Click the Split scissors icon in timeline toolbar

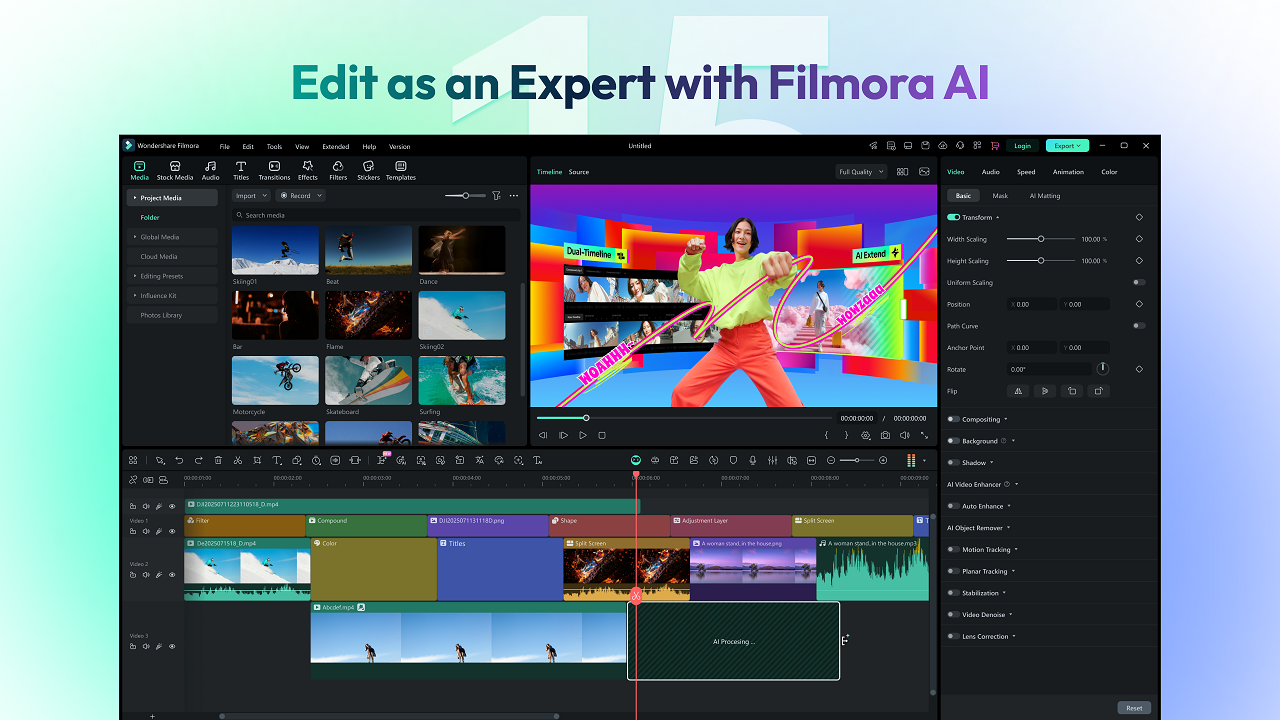237,460
